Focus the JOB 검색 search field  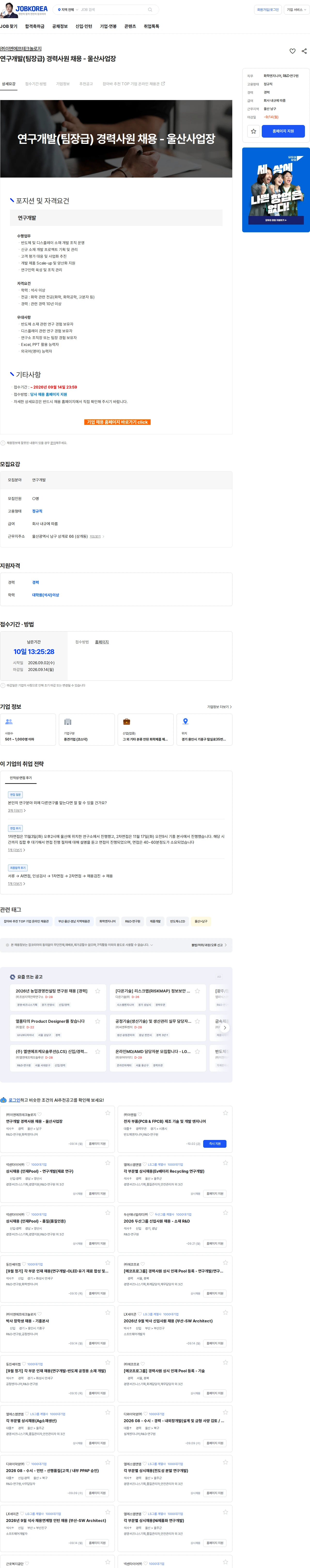pos(113,10)
